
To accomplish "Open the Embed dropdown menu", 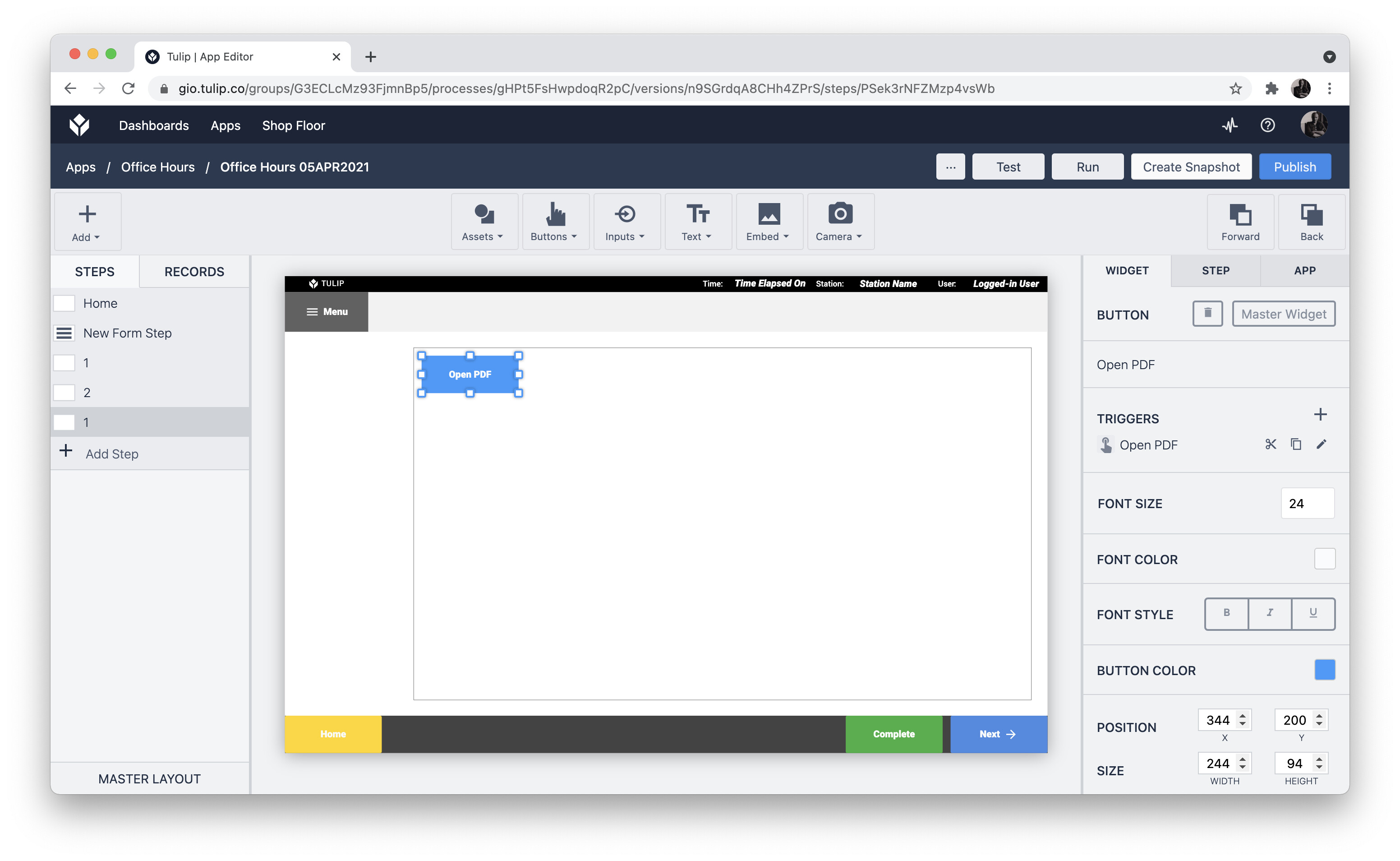I will point(768,222).
